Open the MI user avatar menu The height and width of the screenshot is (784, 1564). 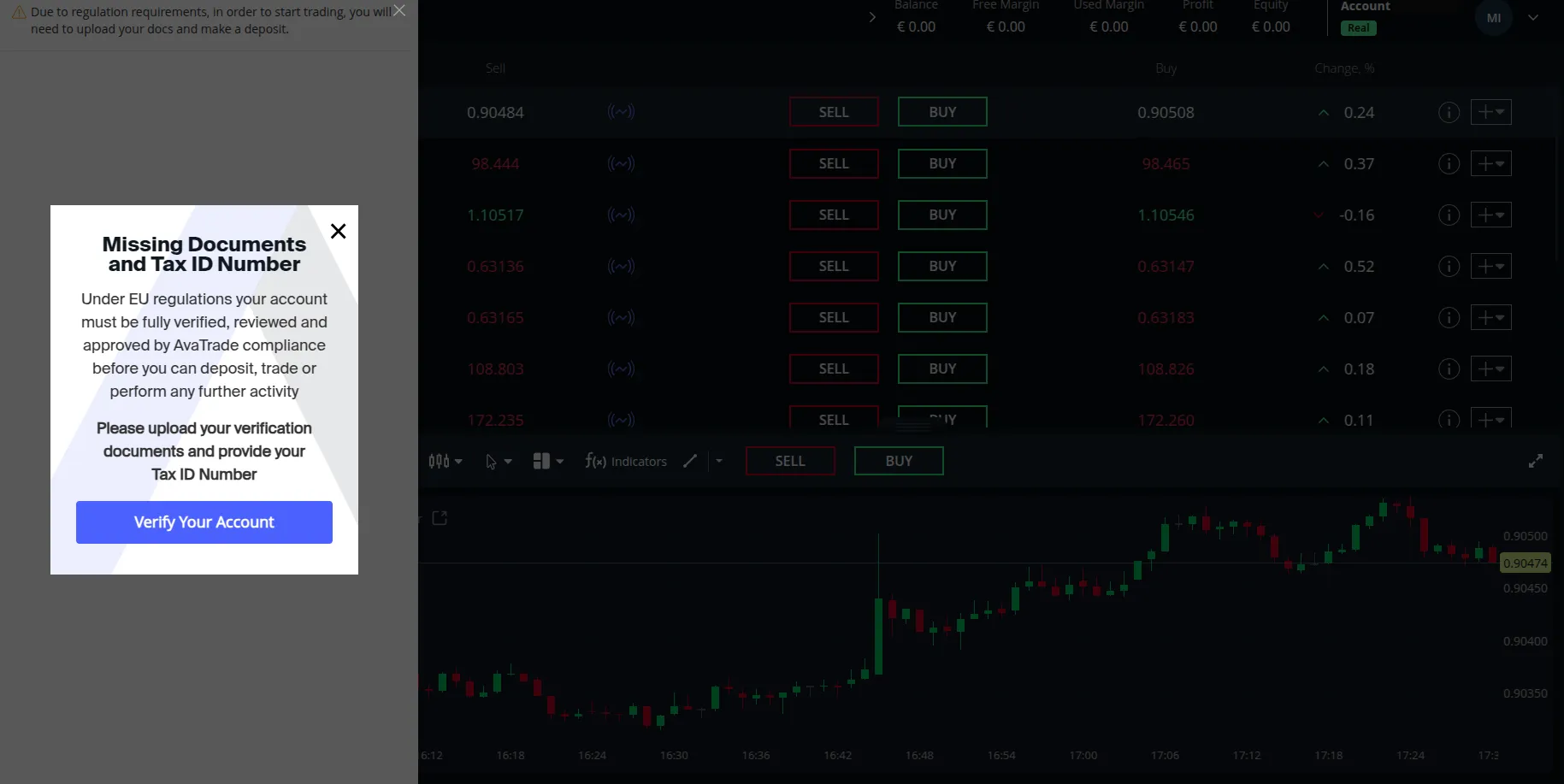point(1494,18)
